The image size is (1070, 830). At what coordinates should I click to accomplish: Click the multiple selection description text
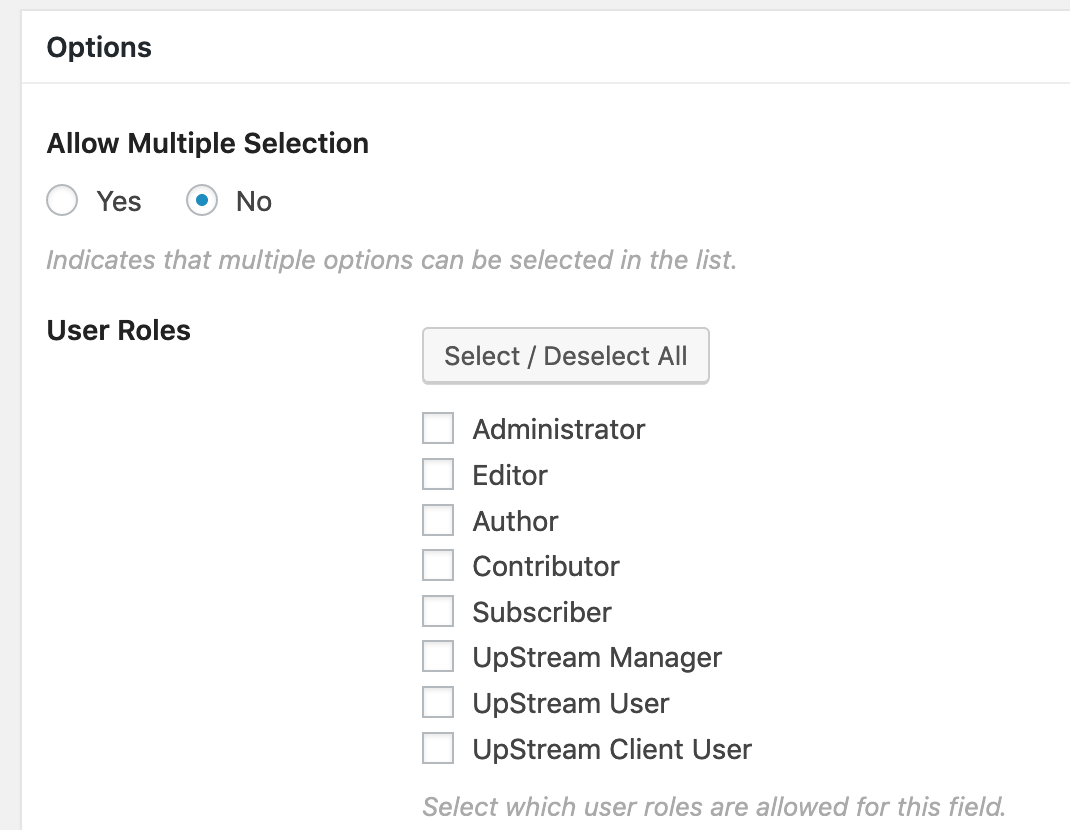pos(391,260)
